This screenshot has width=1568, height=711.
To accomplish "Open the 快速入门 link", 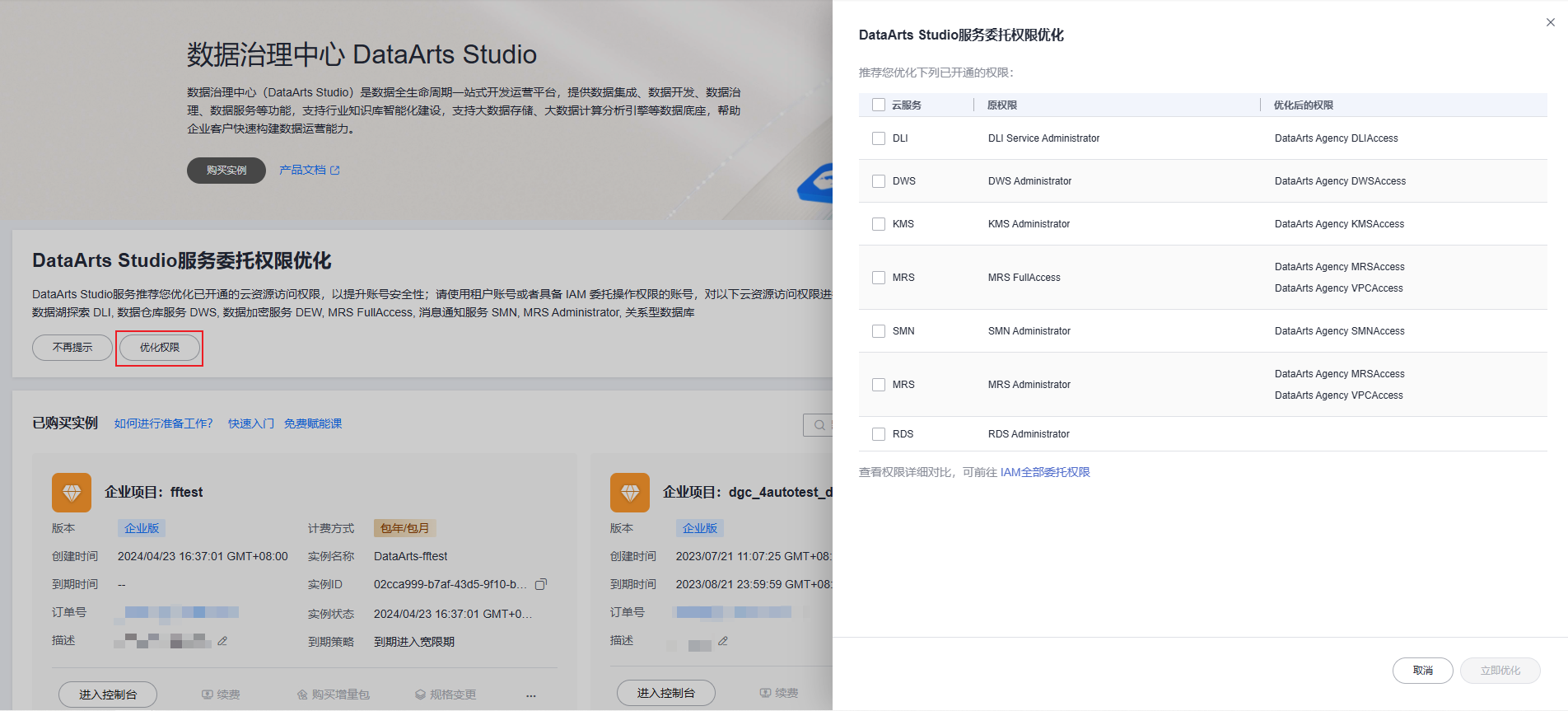I will 251,423.
